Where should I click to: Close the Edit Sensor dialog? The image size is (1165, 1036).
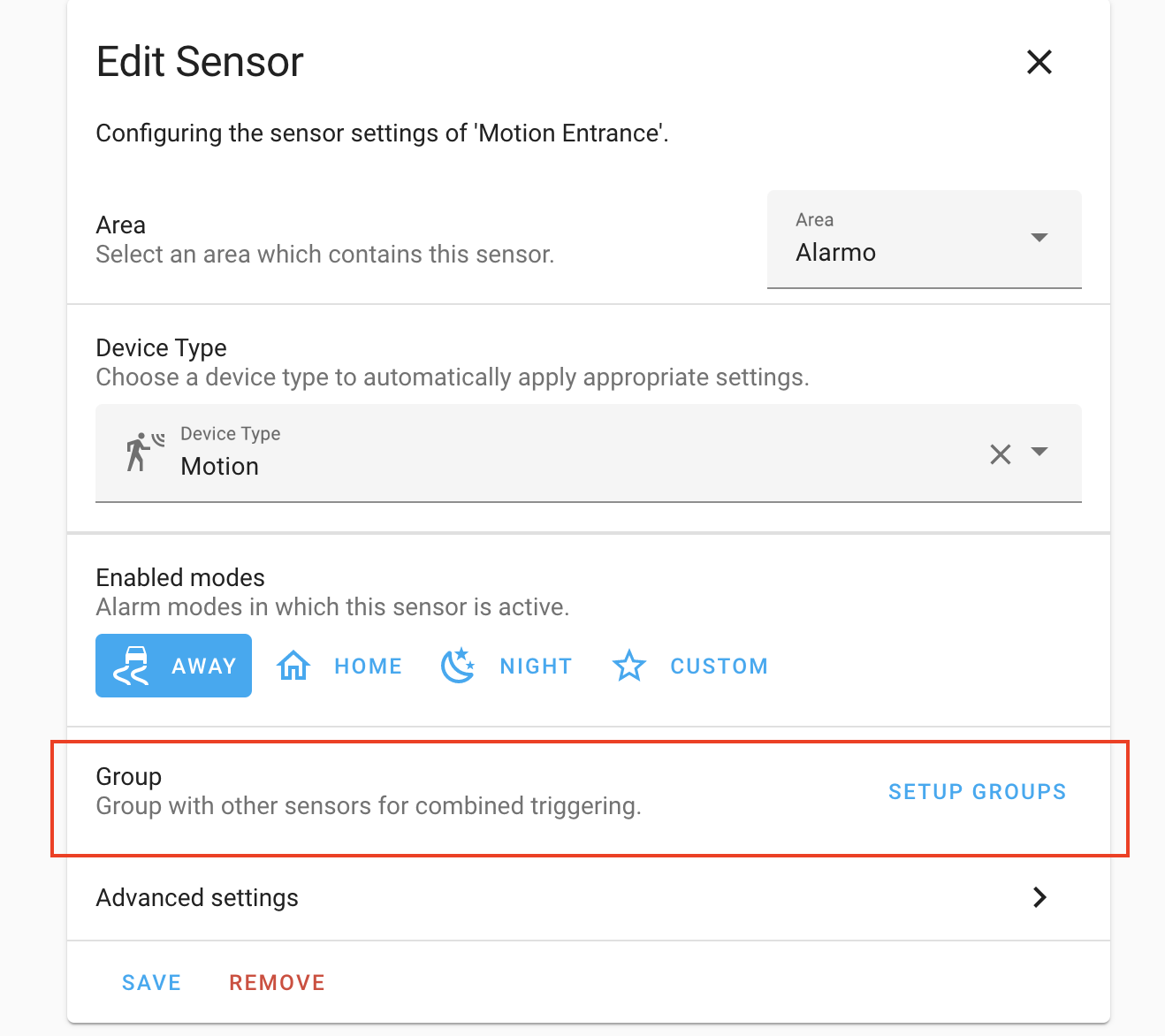(x=1039, y=62)
